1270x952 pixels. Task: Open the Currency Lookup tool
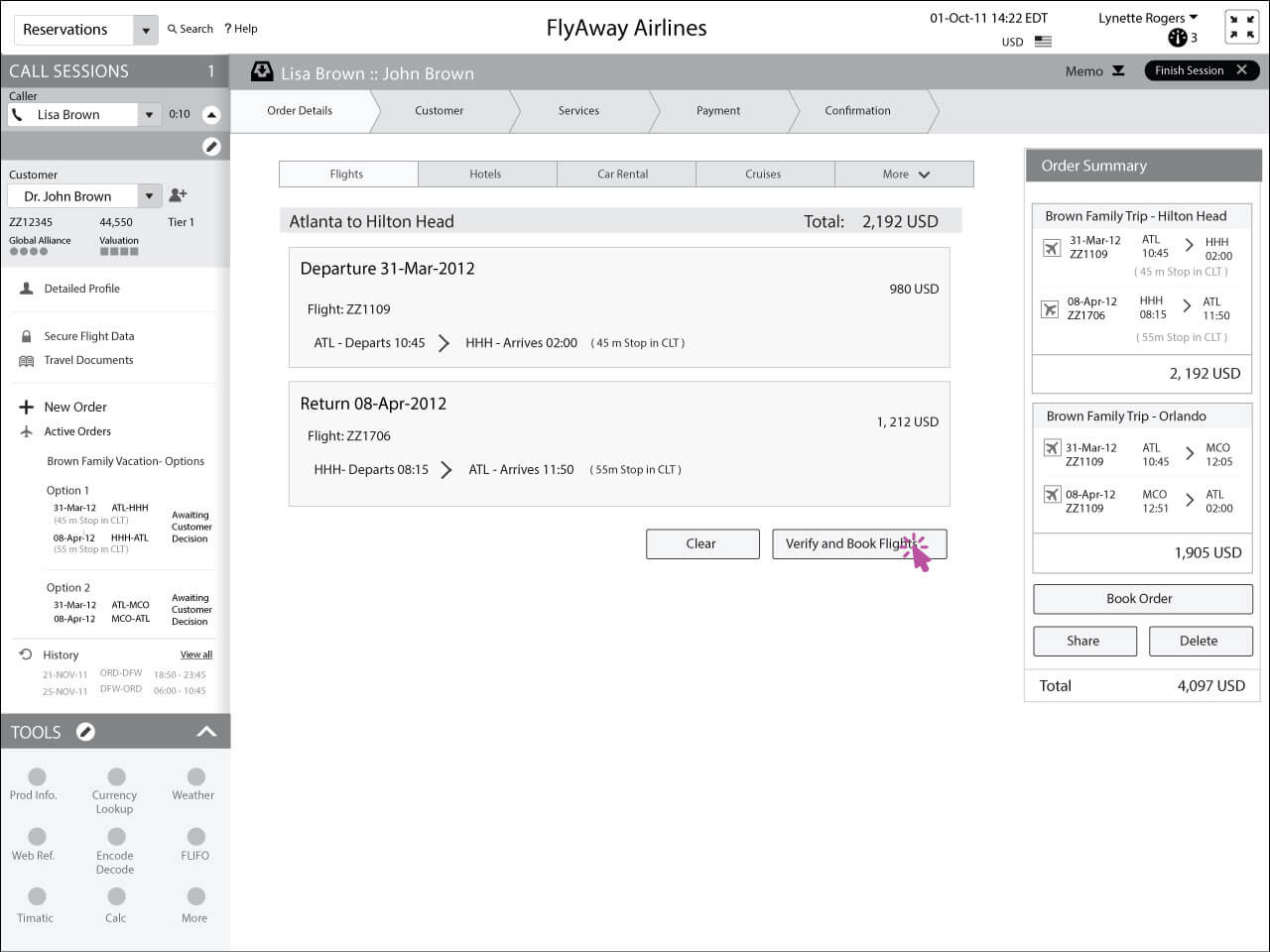(116, 777)
